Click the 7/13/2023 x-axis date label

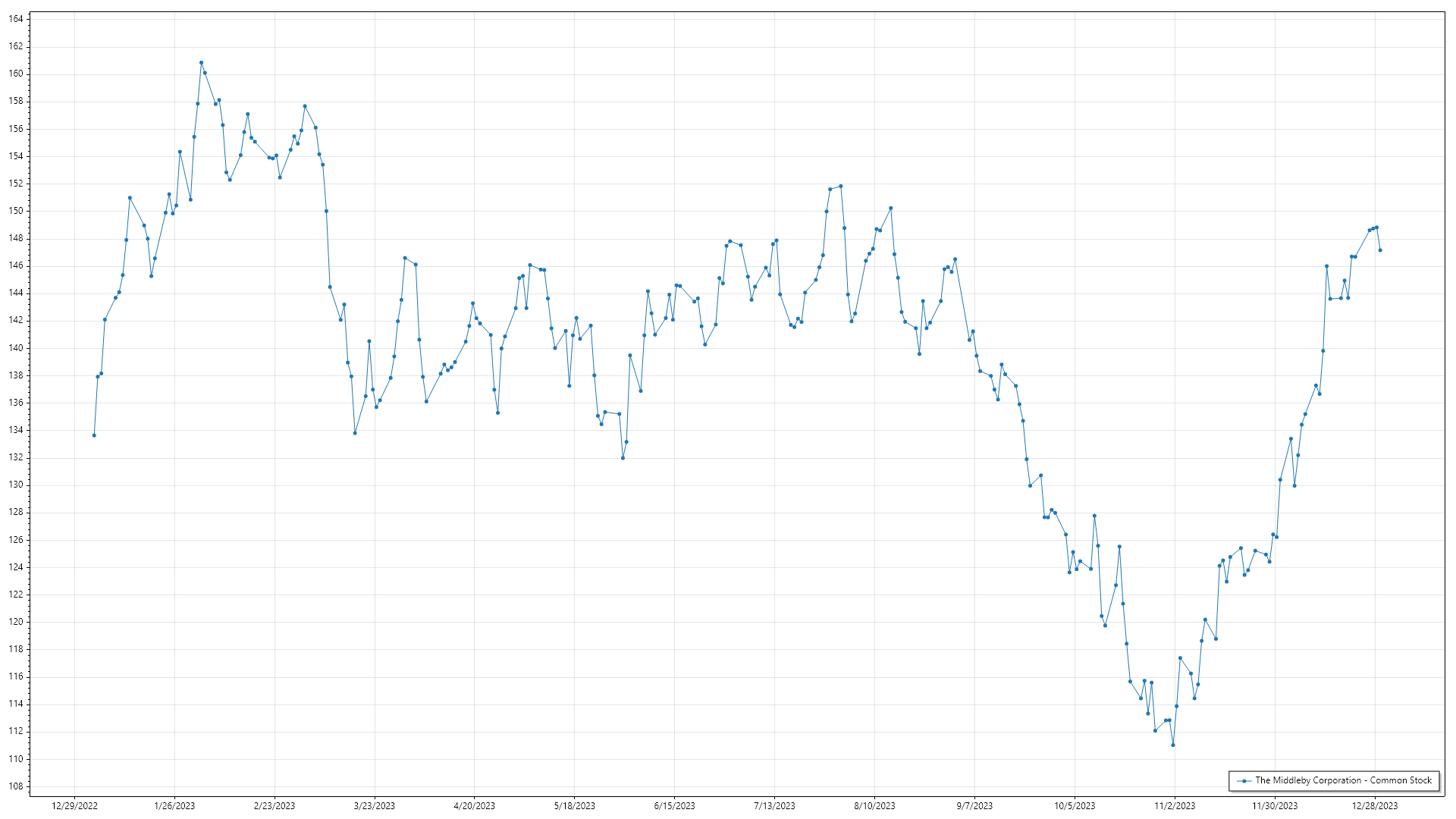pyautogui.click(x=774, y=806)
